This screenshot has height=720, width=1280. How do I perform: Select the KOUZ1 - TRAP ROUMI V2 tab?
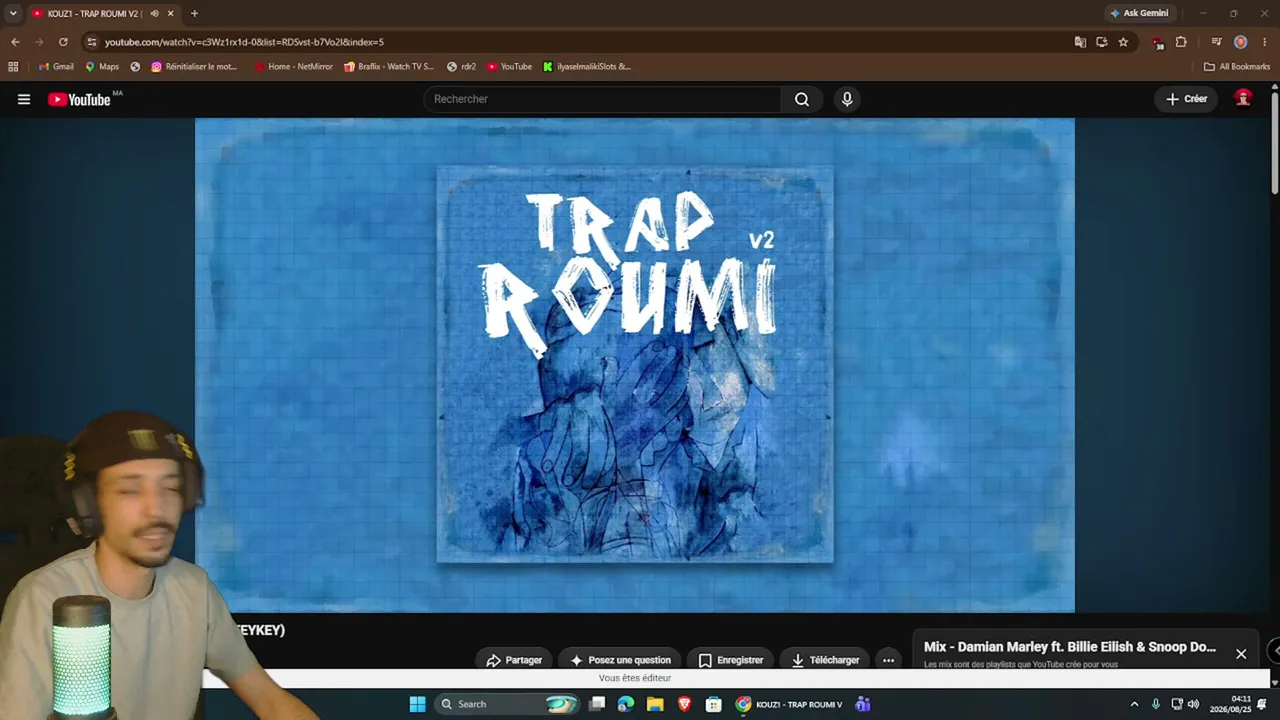tap(95, 13)
